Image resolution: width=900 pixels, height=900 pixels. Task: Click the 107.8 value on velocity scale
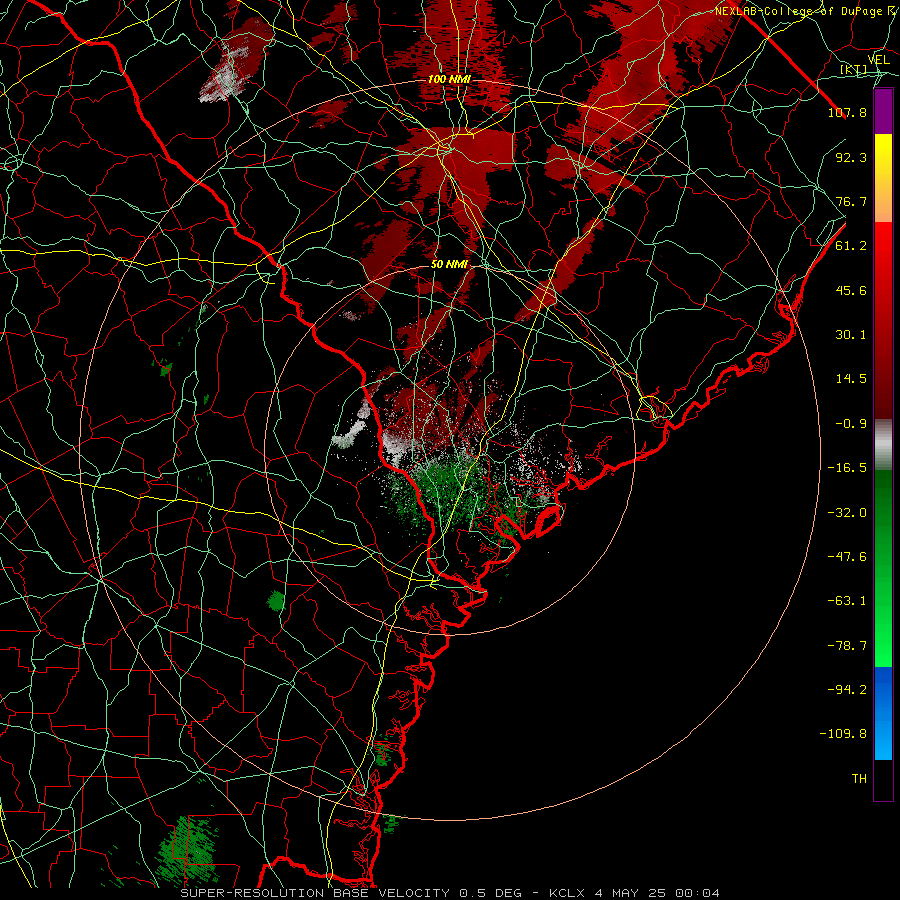(x=847, y=112)
